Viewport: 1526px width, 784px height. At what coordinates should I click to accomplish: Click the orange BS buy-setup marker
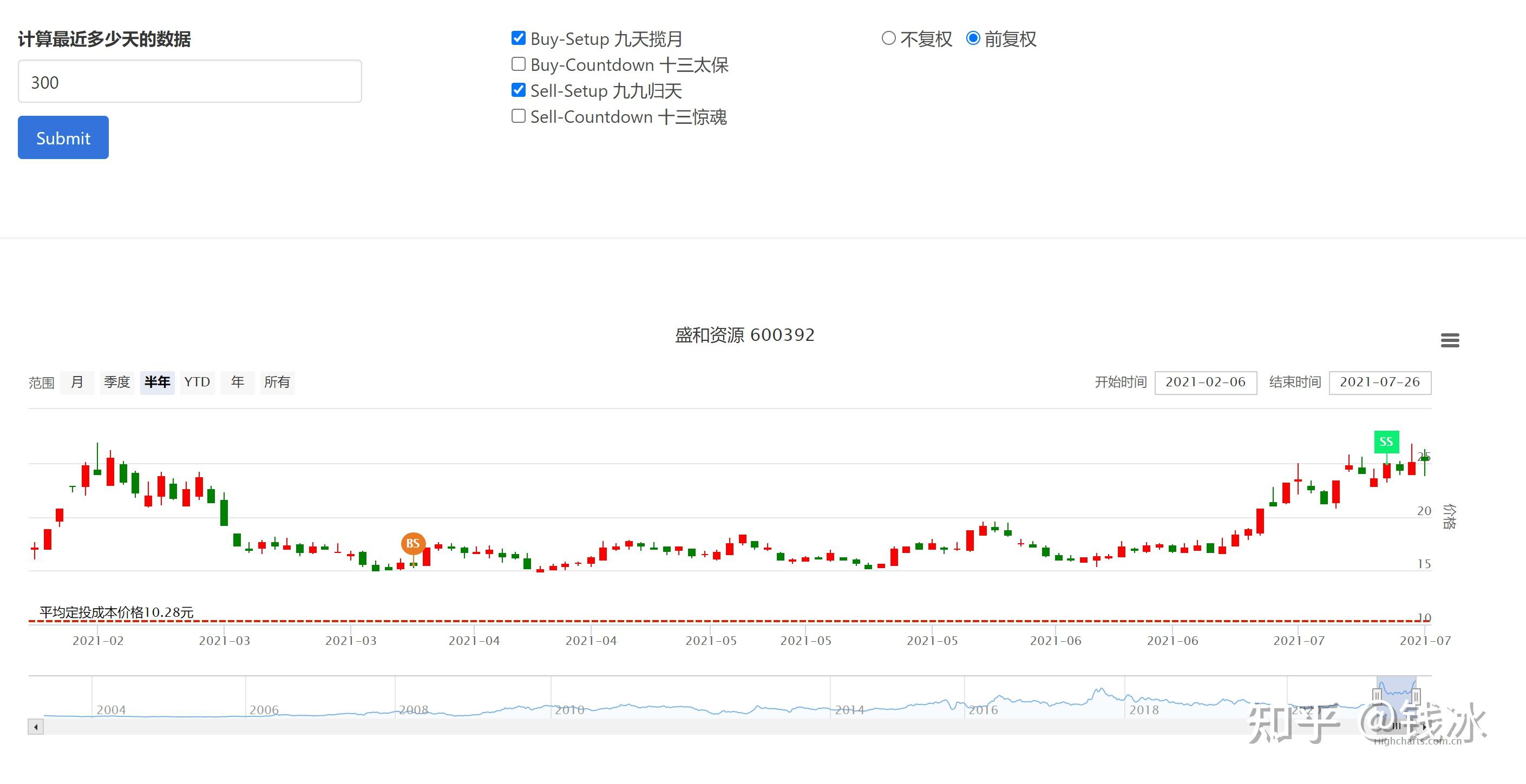pos(413,543)
